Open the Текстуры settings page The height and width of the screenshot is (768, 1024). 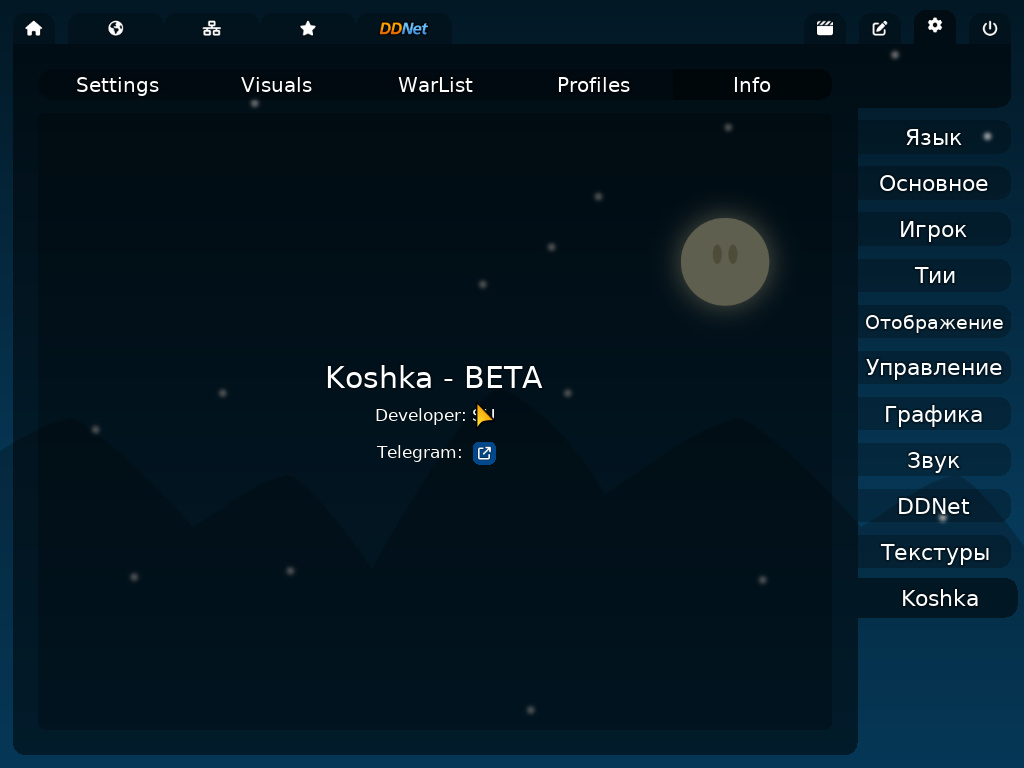click(x=935, y=552)
